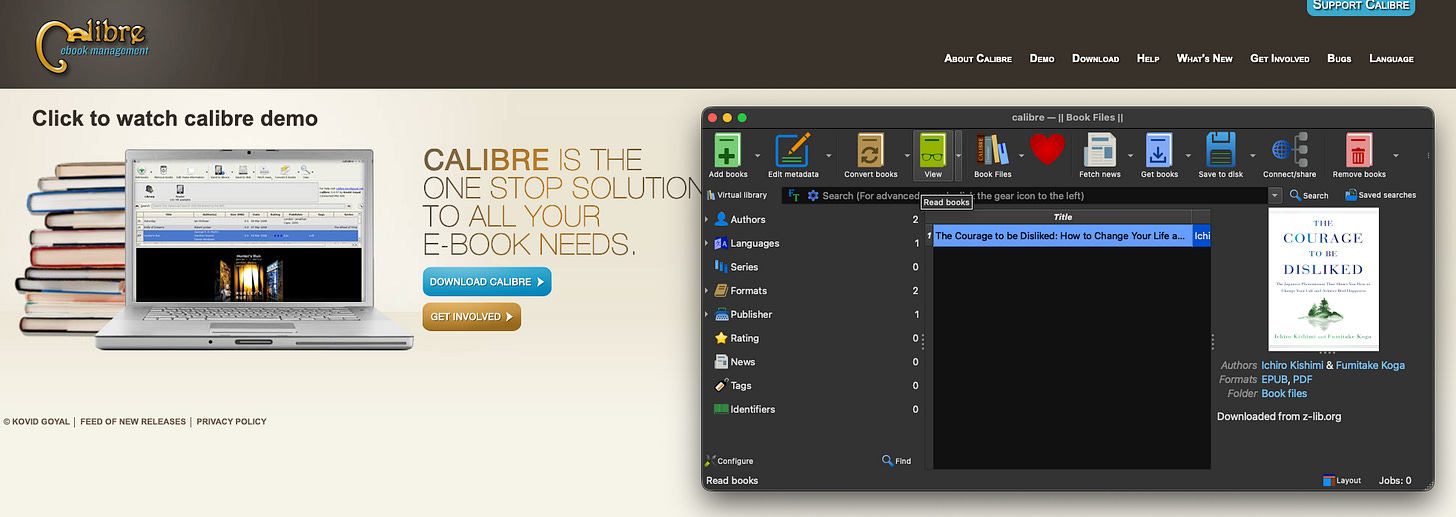Click the Languages icon in tag browser
1456x517 pixels.
point(722,243)
